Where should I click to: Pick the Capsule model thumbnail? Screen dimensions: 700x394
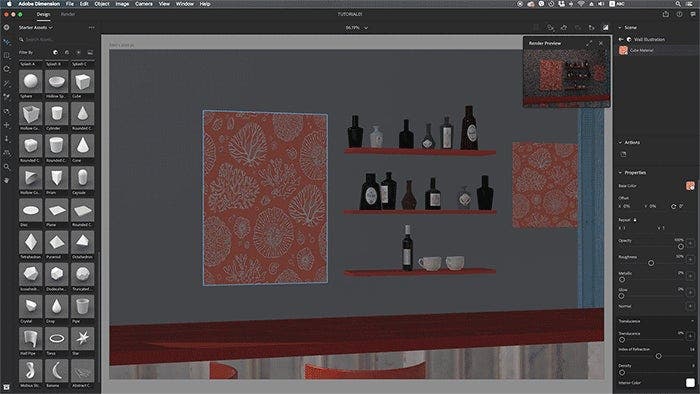coord(83,178)
